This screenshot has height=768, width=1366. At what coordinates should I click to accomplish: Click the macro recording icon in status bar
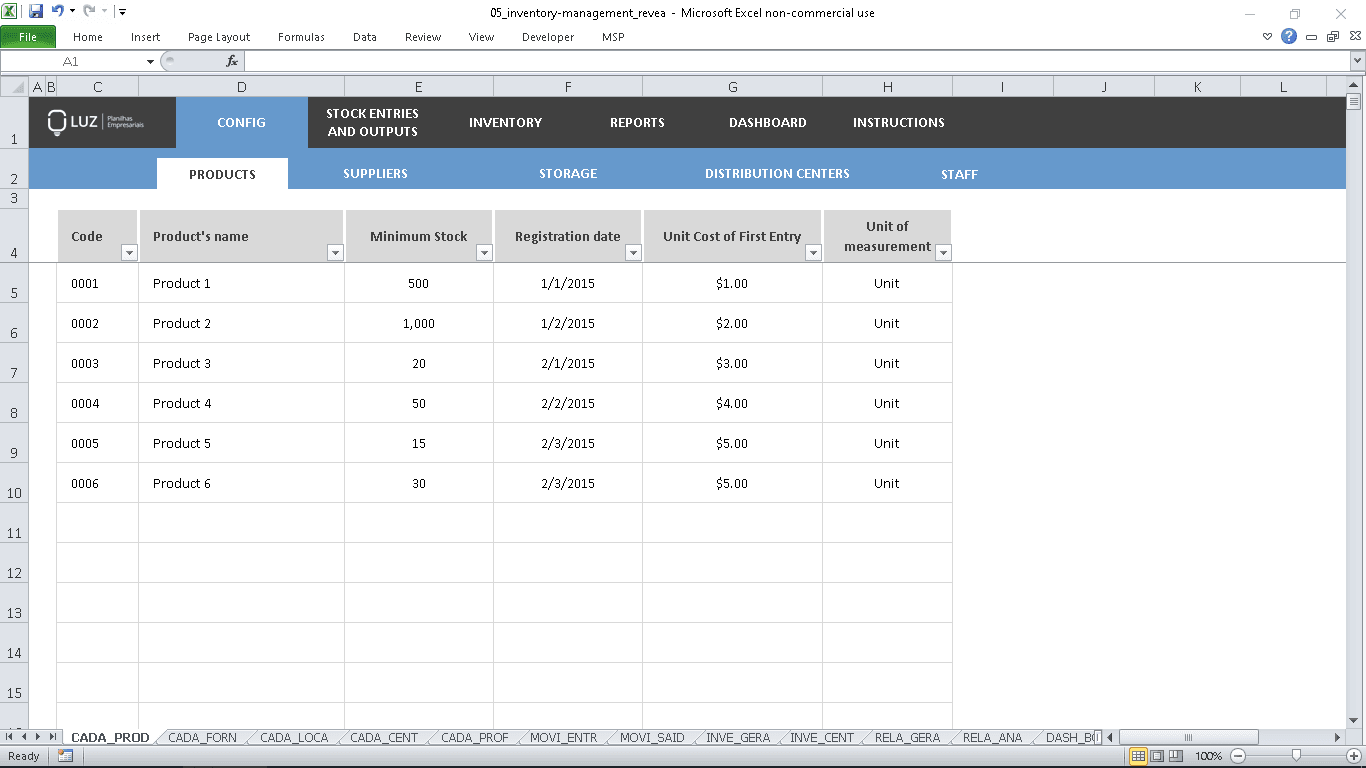(66, 756)
